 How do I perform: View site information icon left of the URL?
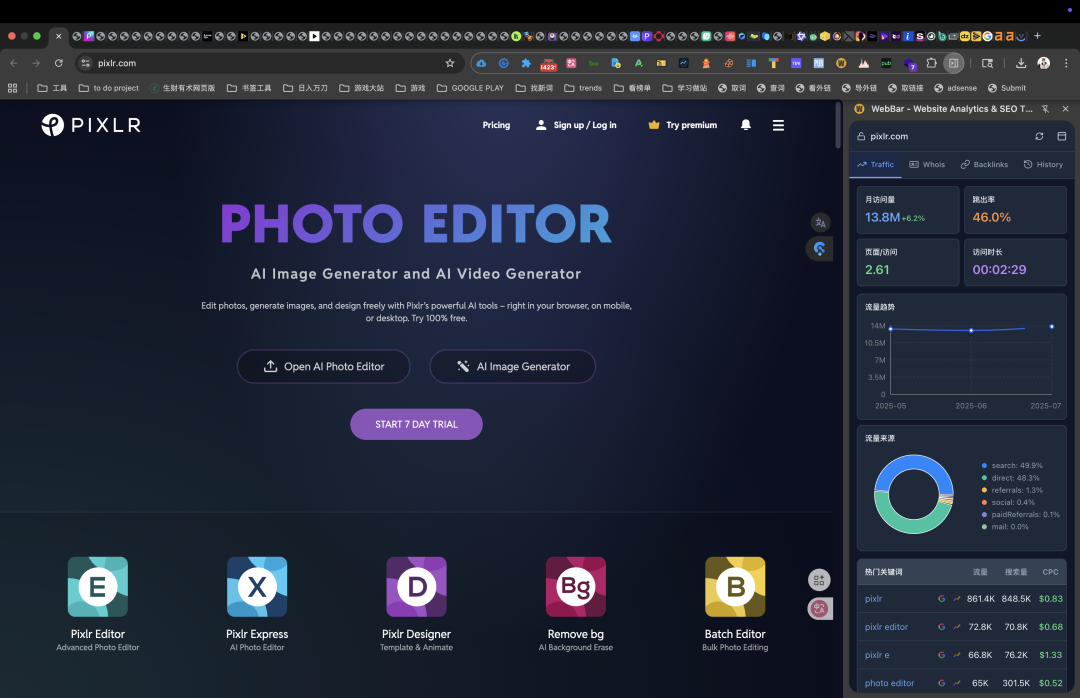[x=85, y=63]
